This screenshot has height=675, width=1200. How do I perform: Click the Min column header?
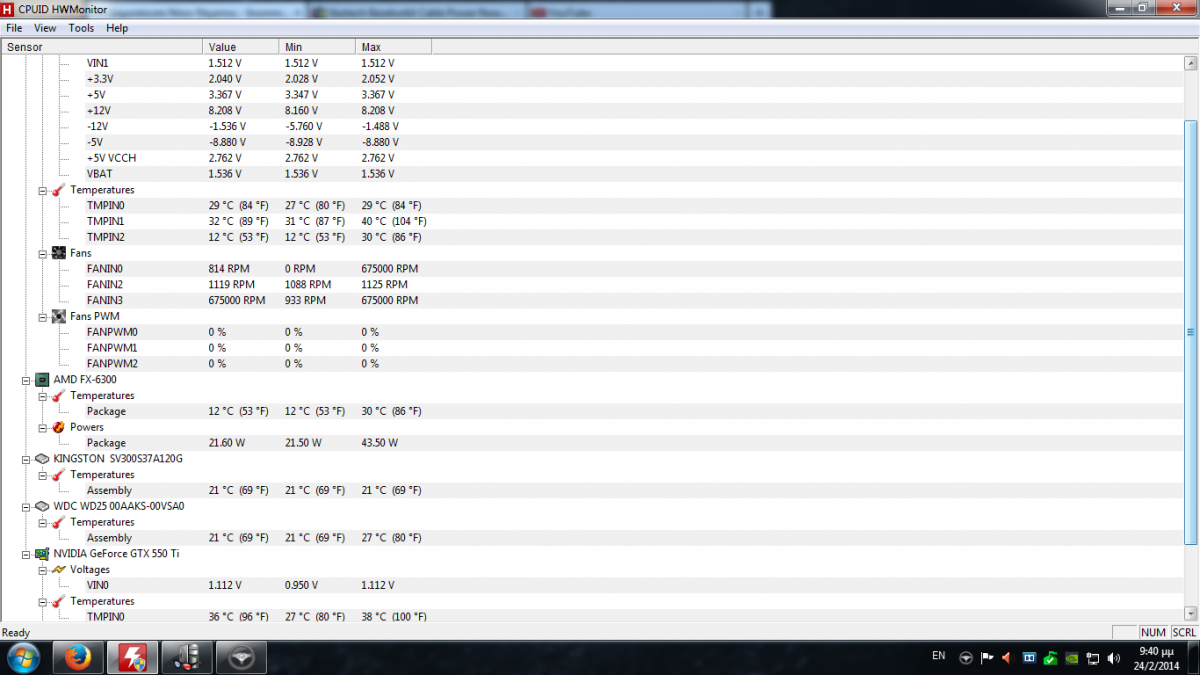click(317, 47)
